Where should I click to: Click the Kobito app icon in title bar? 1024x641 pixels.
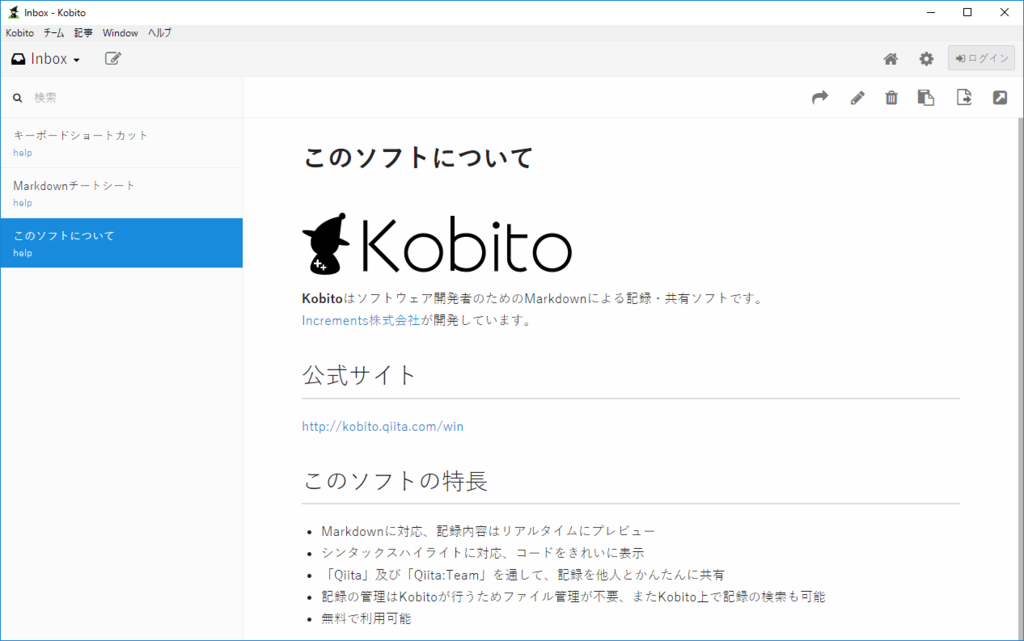[x=13, y=12]
